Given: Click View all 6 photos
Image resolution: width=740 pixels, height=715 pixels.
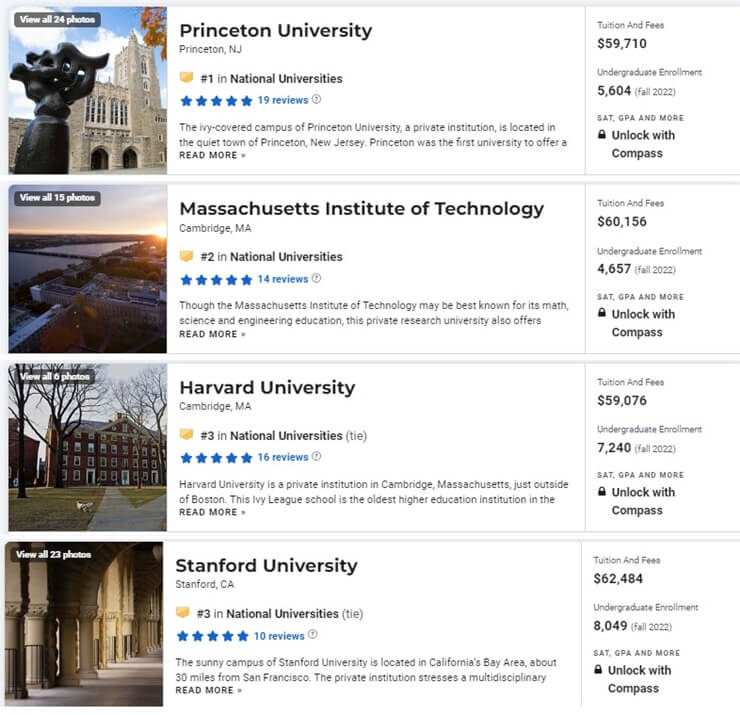Looking at the screenshot, I should pos(55,376).
